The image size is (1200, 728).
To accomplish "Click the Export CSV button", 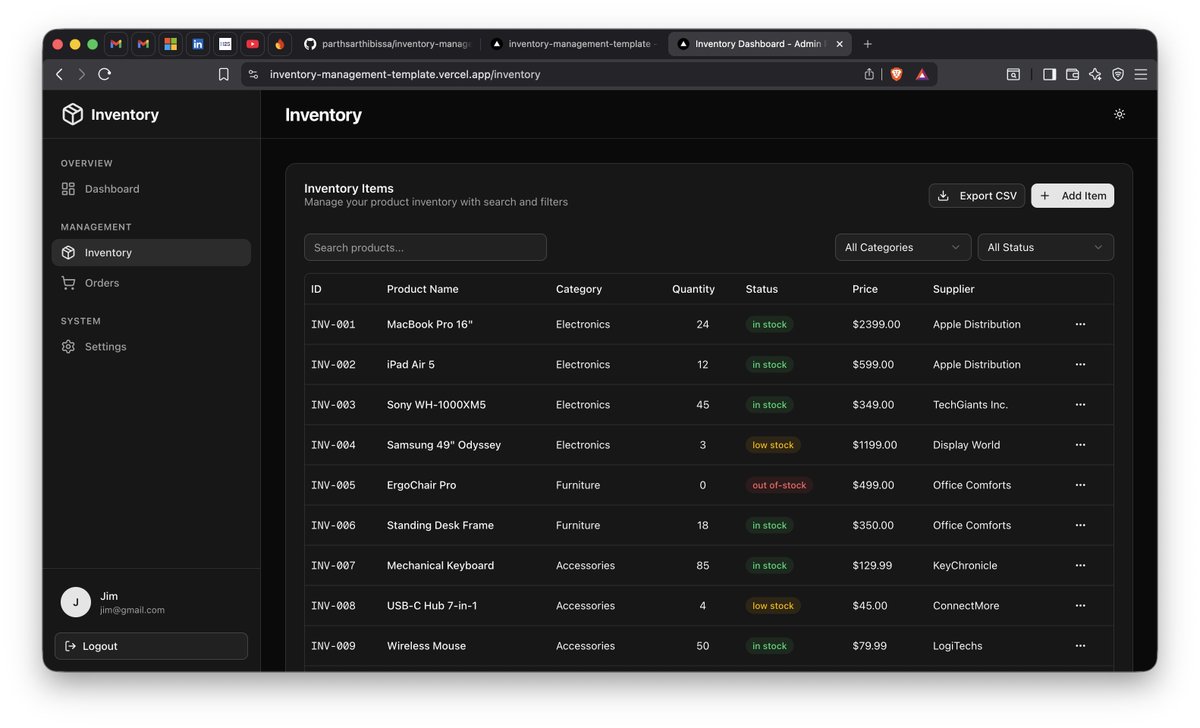I will coord(979,196).
